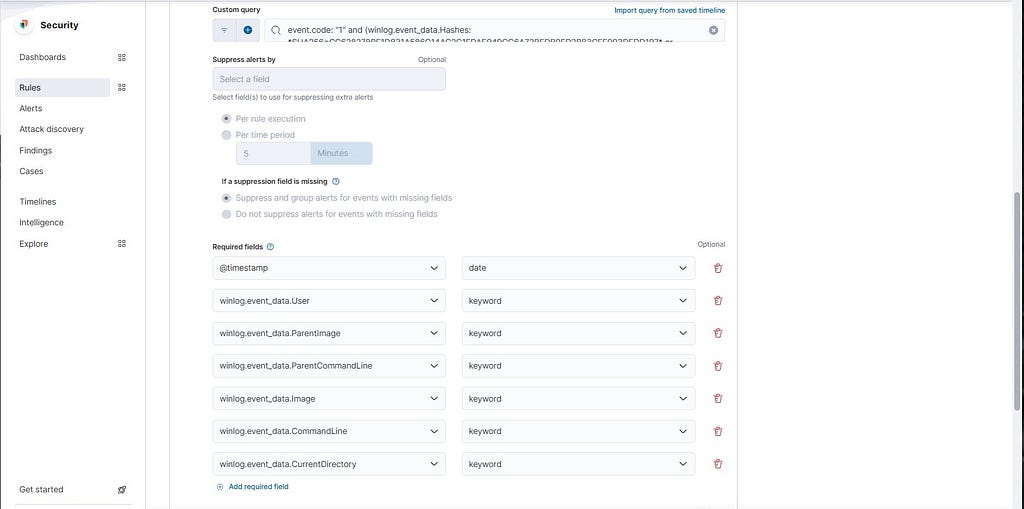Image resolution: width=1024 pixels, height=509 pixels.
Task: Delete the @timestamp required field
Action: coord(718,268)
